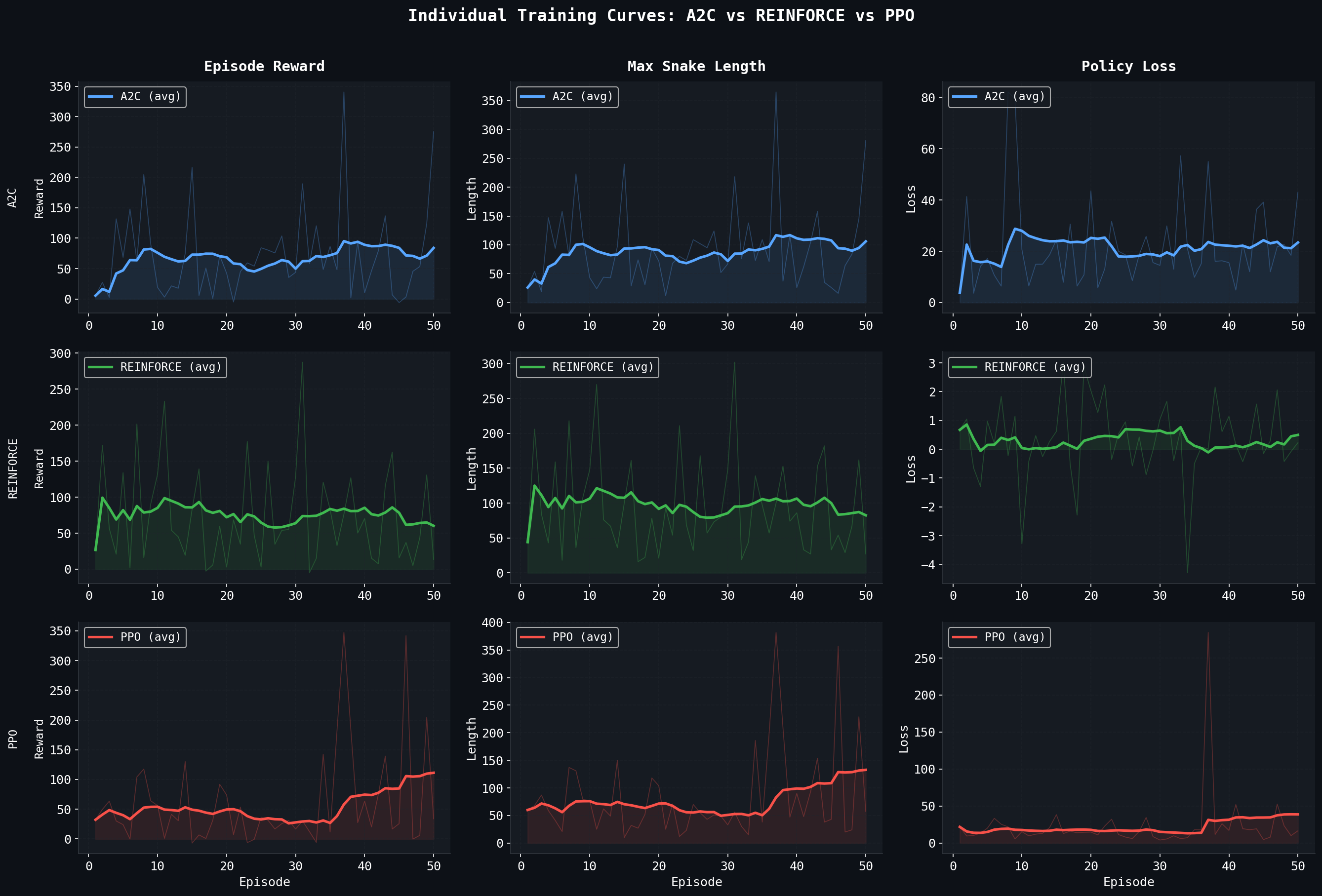Click the 'Loss' y-axis label of the A2C row

click(911, 199)
